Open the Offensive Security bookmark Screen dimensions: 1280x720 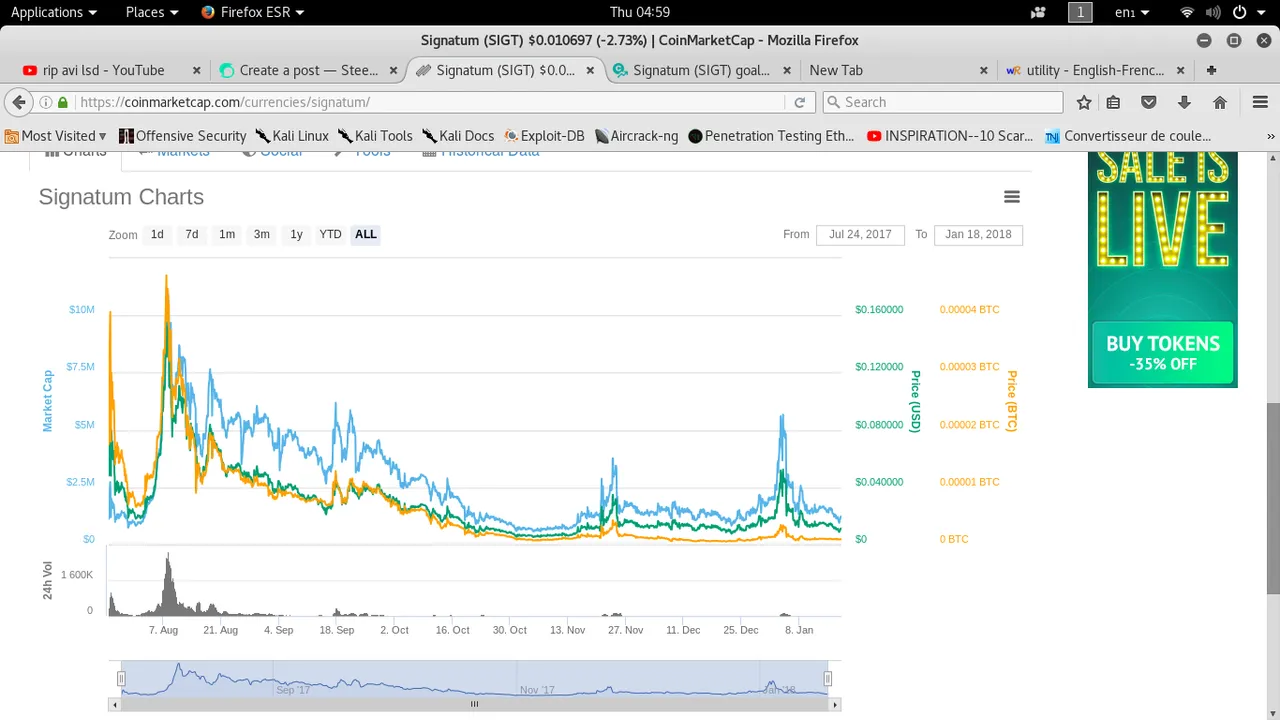pos(183,136)
